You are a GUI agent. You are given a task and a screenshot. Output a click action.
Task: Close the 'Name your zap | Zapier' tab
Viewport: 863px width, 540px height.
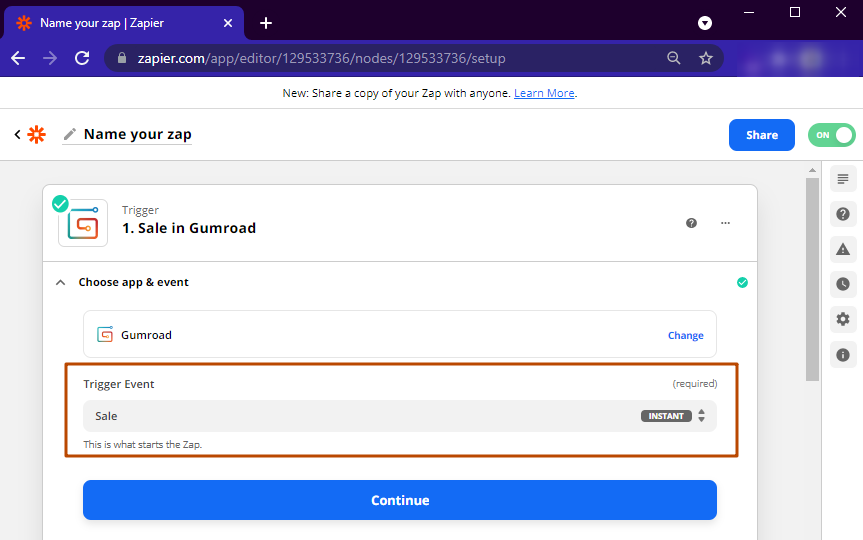[x=228, y=23]
